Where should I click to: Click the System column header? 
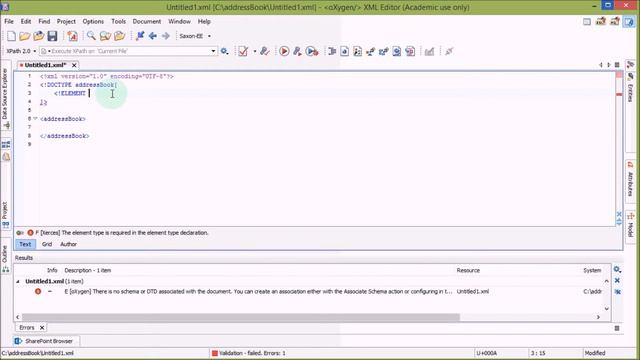pyautogui.click(x=592, y=270)
